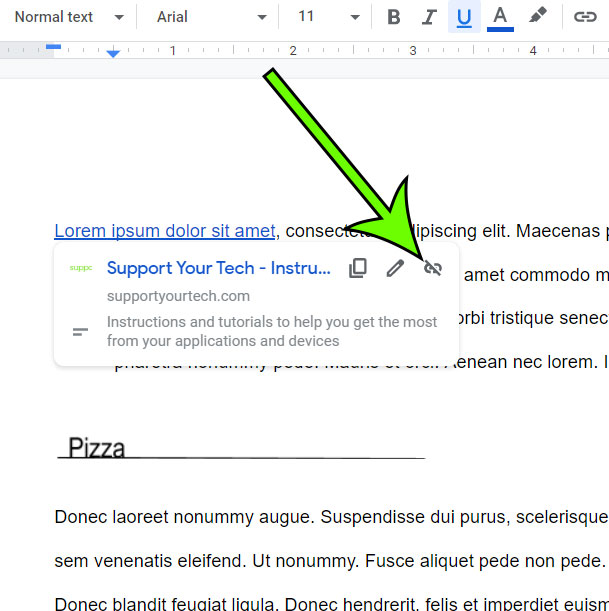609x611 pixels.
Task: Click the description lines icon in link card
Action: click(80, 332)
